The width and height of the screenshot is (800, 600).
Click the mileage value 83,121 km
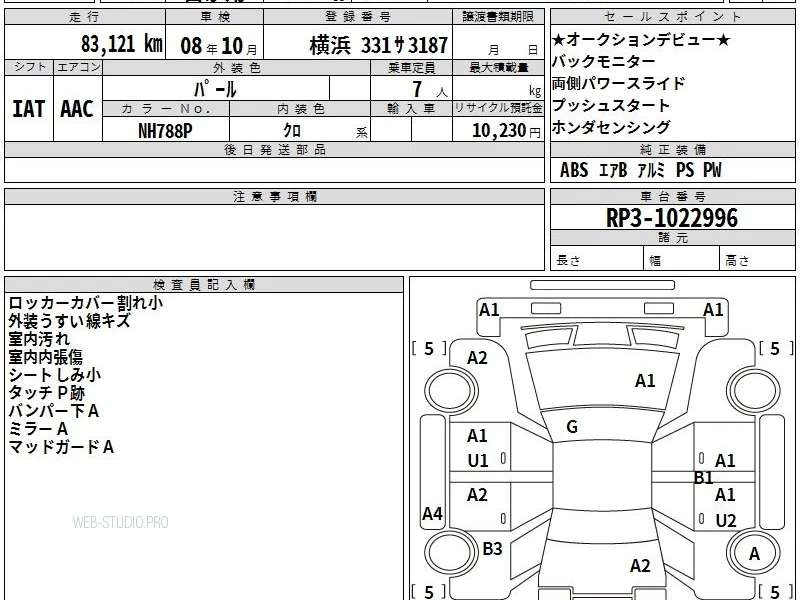click(x=122, y=43)
